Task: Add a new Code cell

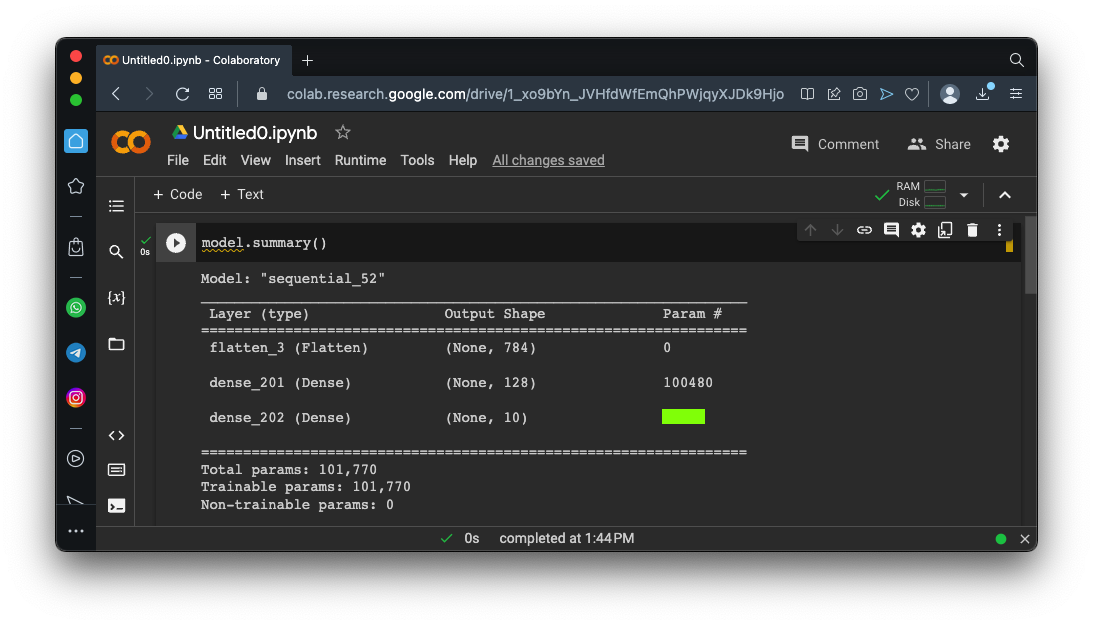Action: pyautogui.click(x=177, y=194)
